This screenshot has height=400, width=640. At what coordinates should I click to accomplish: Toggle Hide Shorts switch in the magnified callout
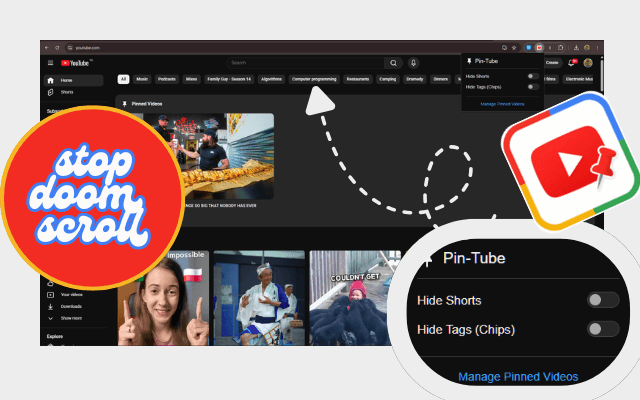pyautogui.click(x=603, y=300)
